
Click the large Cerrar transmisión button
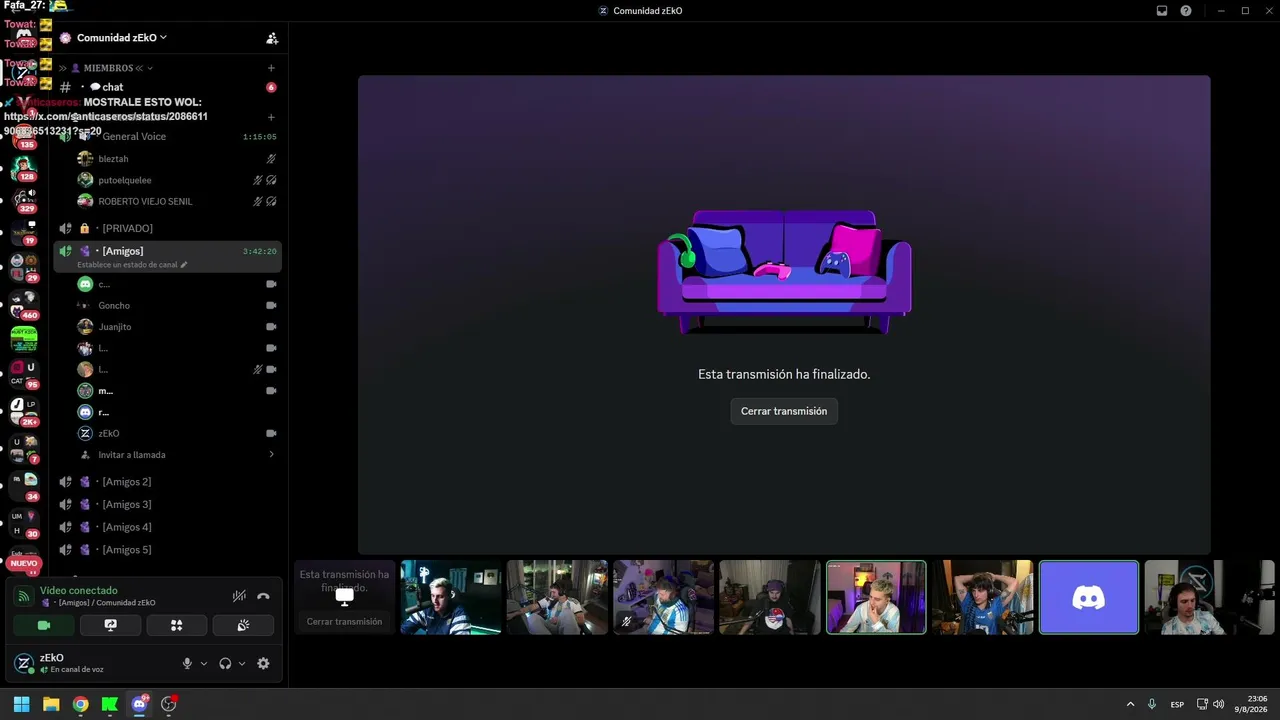[x=784, y=411]
